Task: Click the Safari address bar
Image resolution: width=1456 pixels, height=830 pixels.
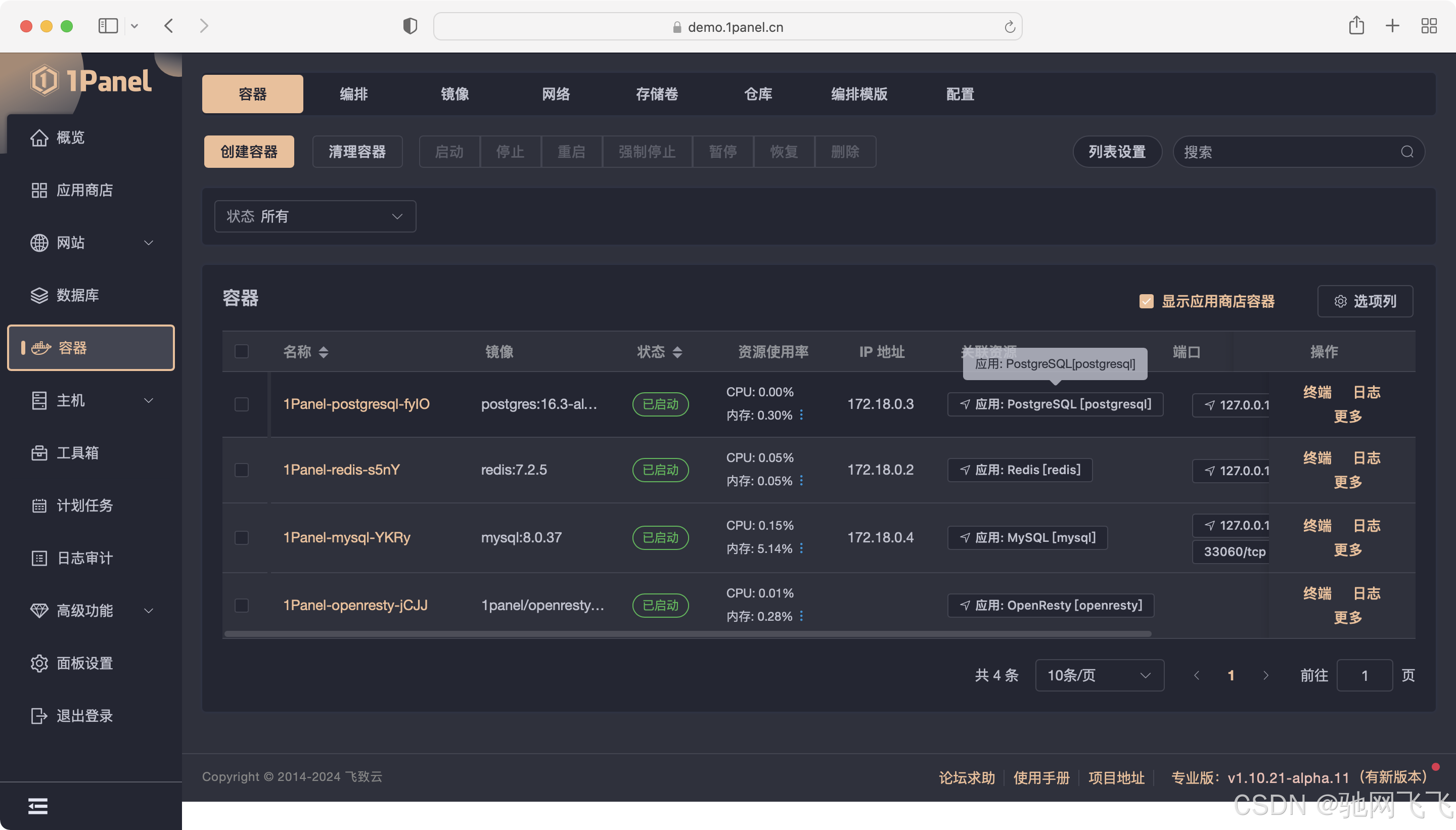Action: [727, 27]
